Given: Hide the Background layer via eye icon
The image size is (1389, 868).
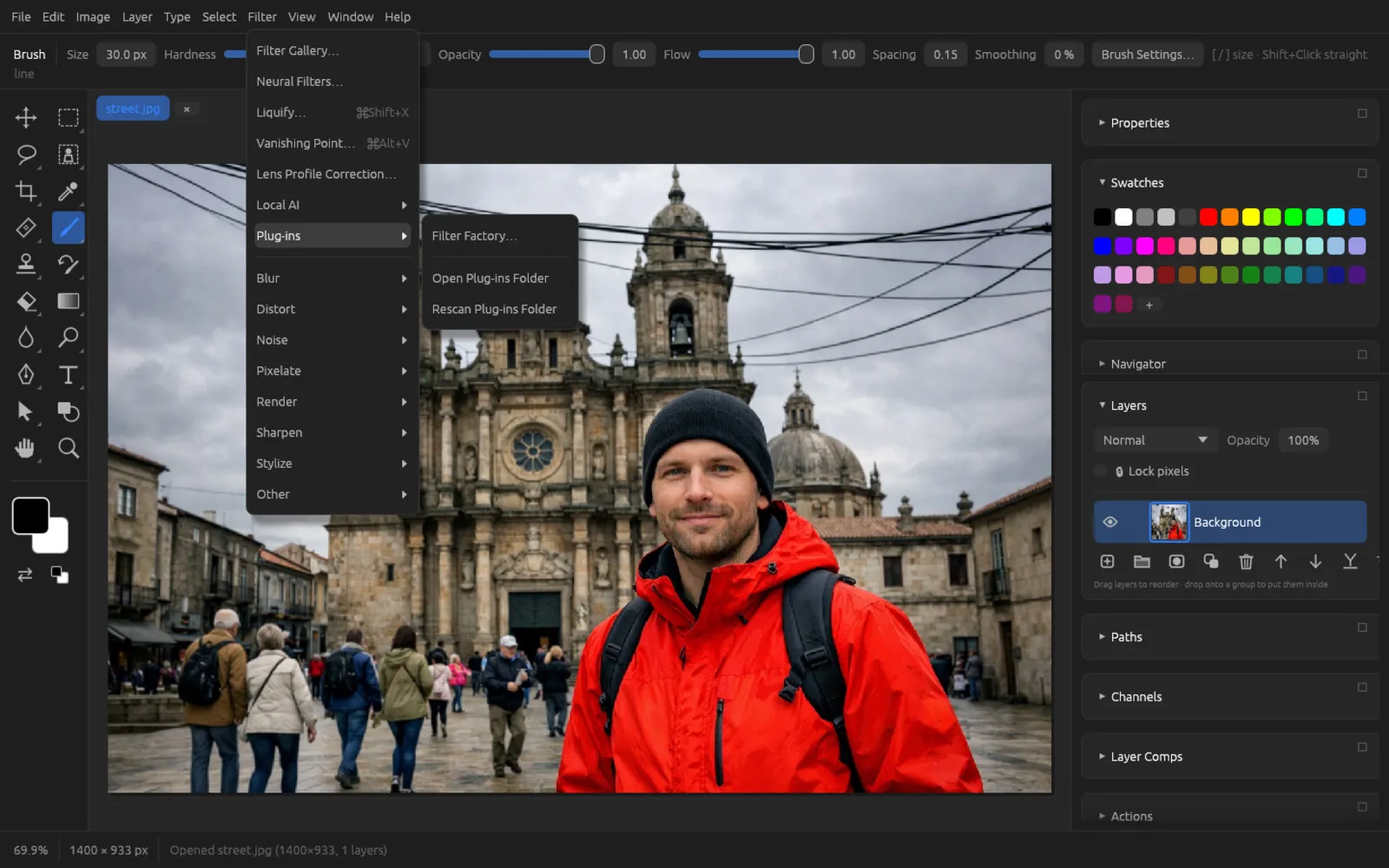Looking at the screenshot, I should pyautogui.click(x=1109, y=522).
